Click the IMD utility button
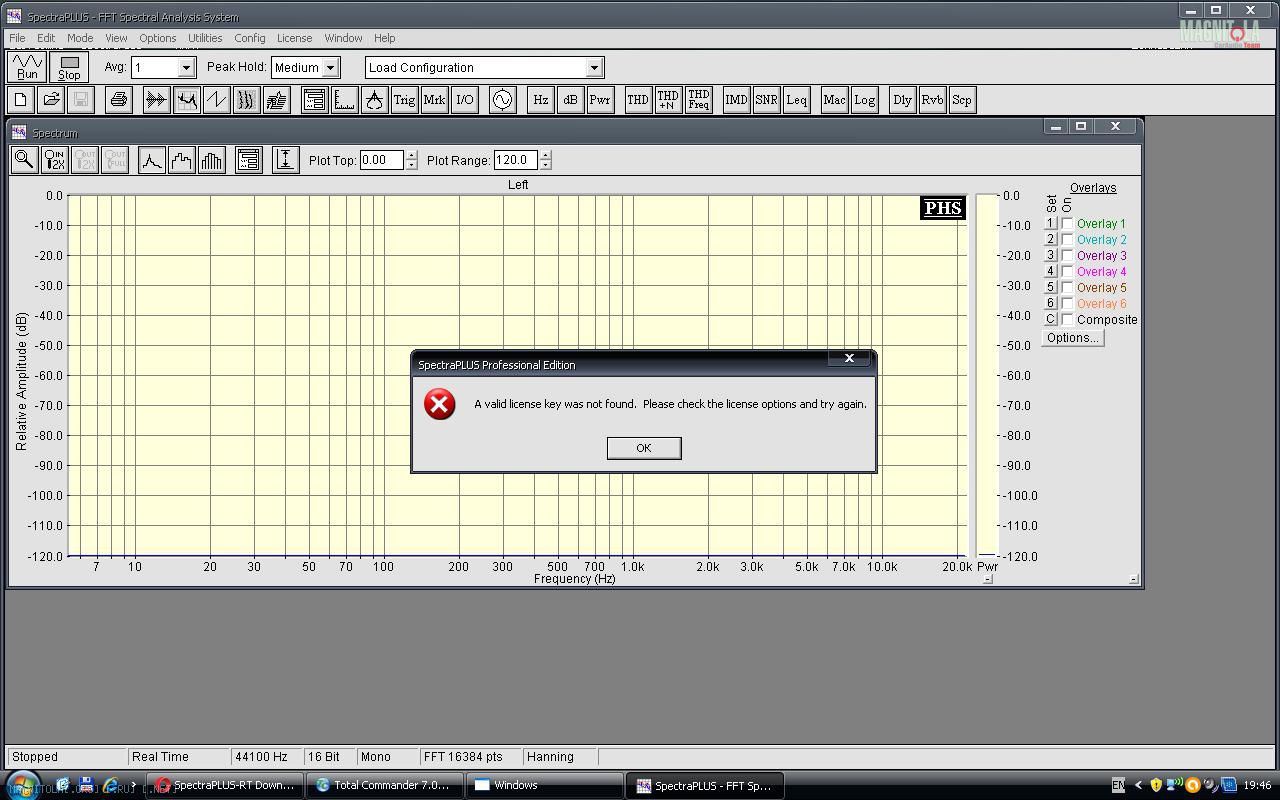Image resolution: width=1280 pixels, height=800 pixels. (x=736, y=100)
